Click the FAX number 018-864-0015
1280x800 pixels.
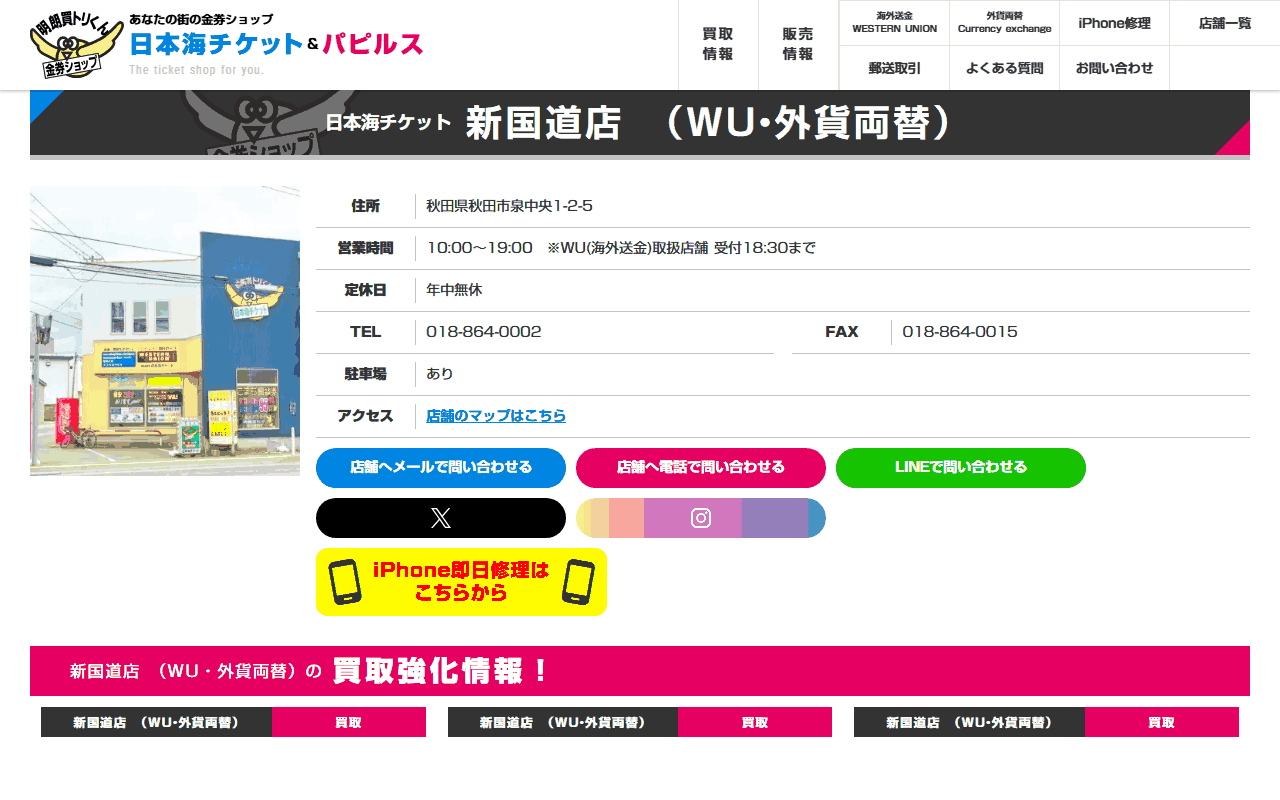960,332
